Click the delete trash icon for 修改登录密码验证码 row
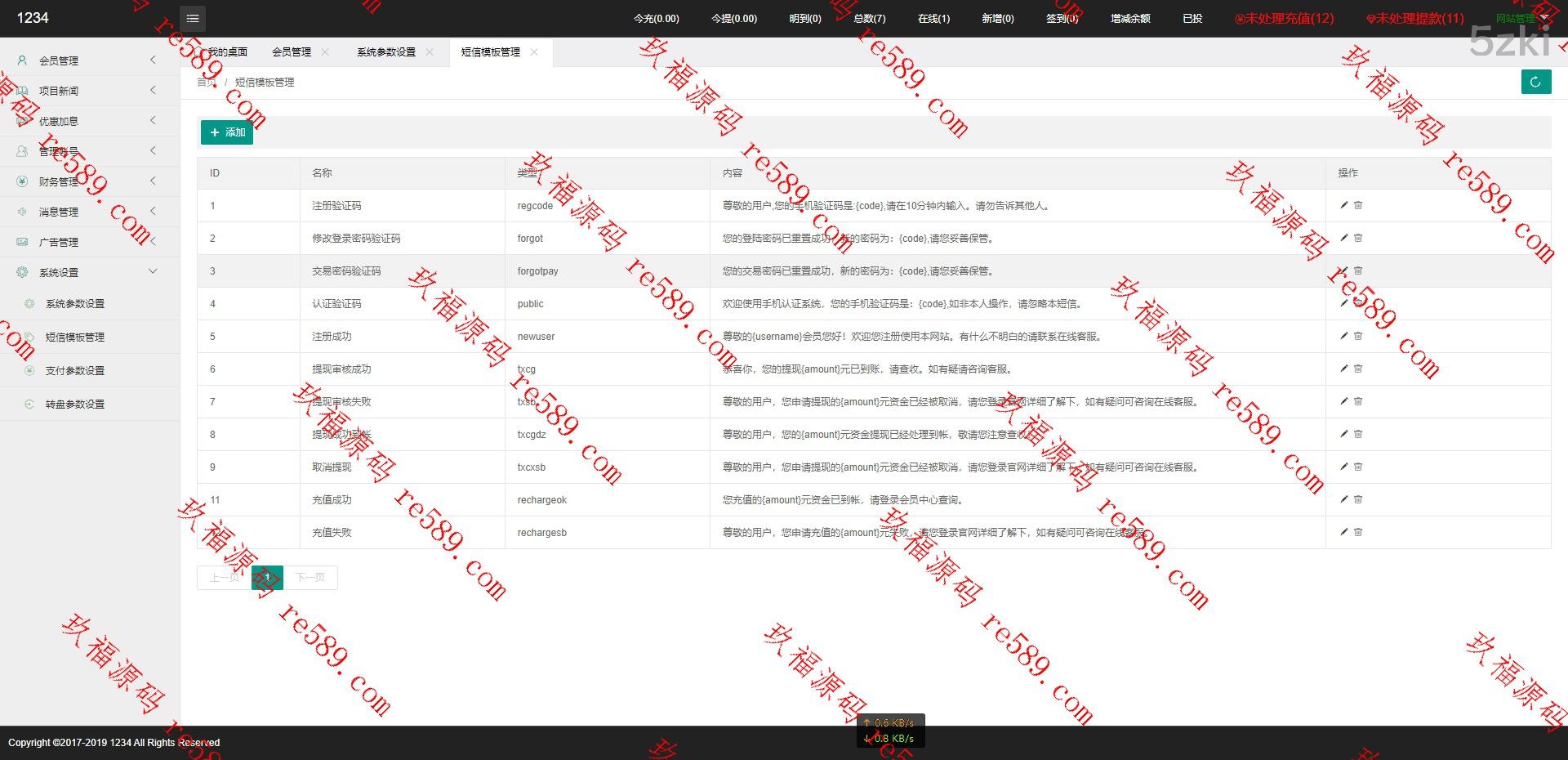This screenshot has width=1568, height=760. click(x=1358, y=238)
